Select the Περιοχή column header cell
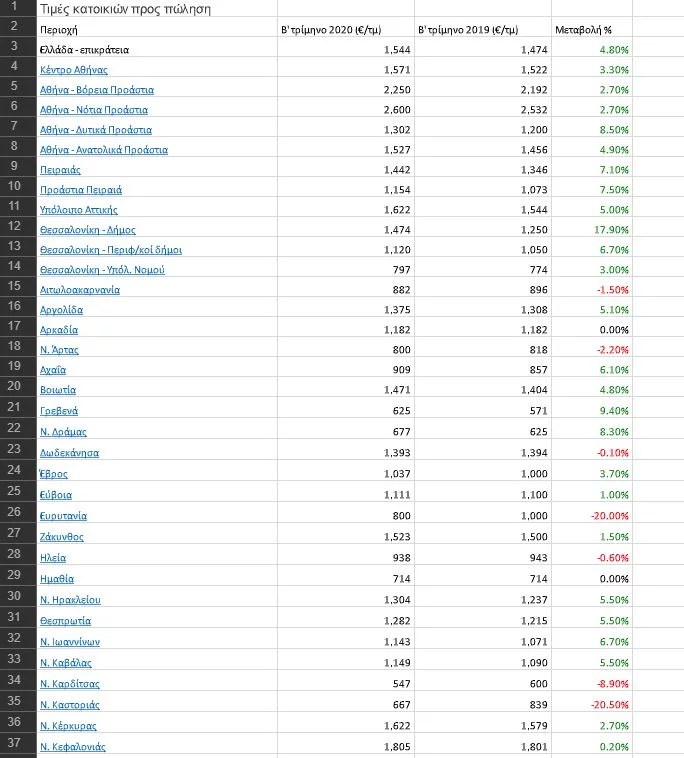684x758 pixels. coord(58,30)
